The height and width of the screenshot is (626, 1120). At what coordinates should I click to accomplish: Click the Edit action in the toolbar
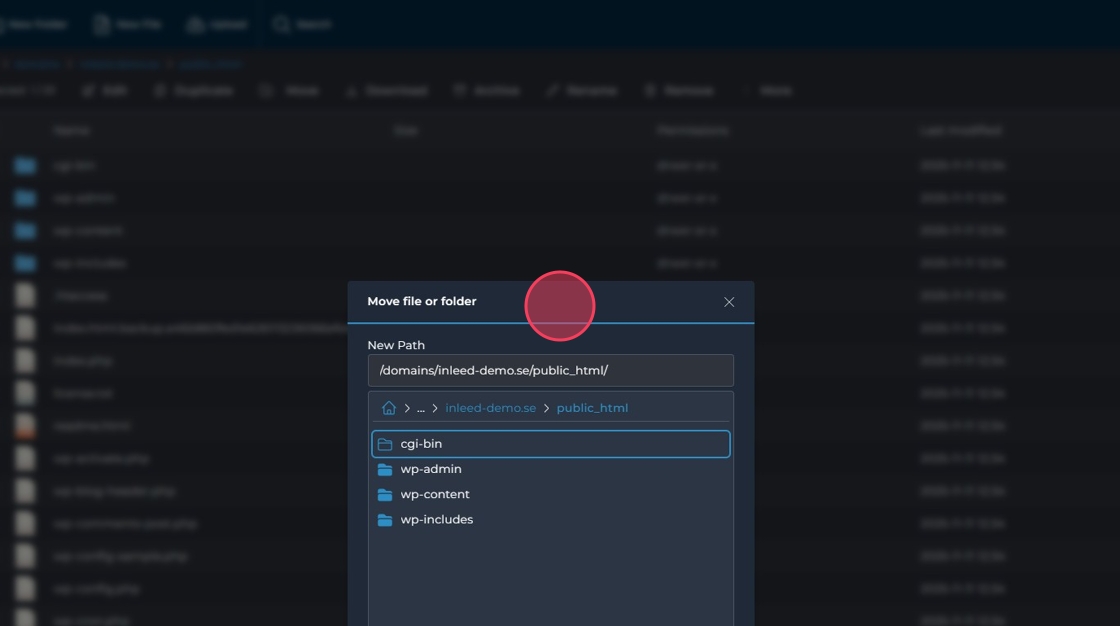pyautogui.click(x=104, y=90)
